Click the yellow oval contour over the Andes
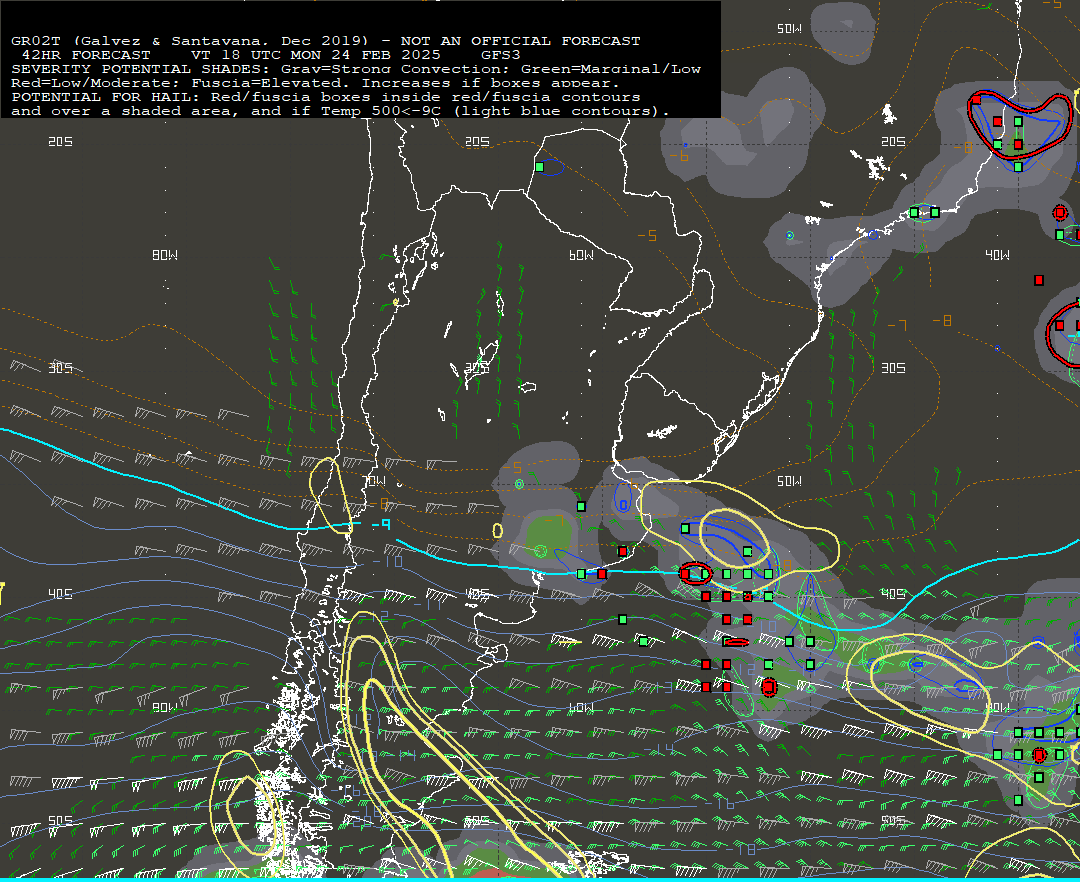Screen dimensions: 1080x882 coord(331,496)
